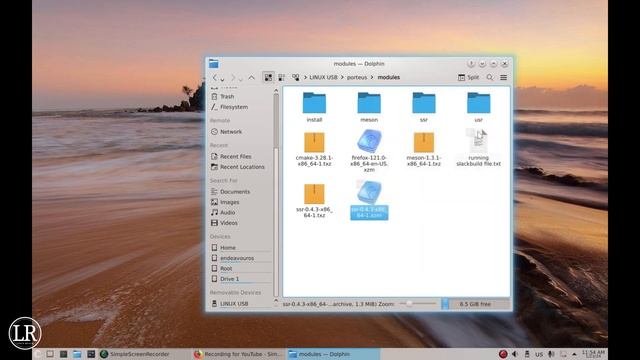
Task: Go up to the parent folder
Action: click(251, 77)
